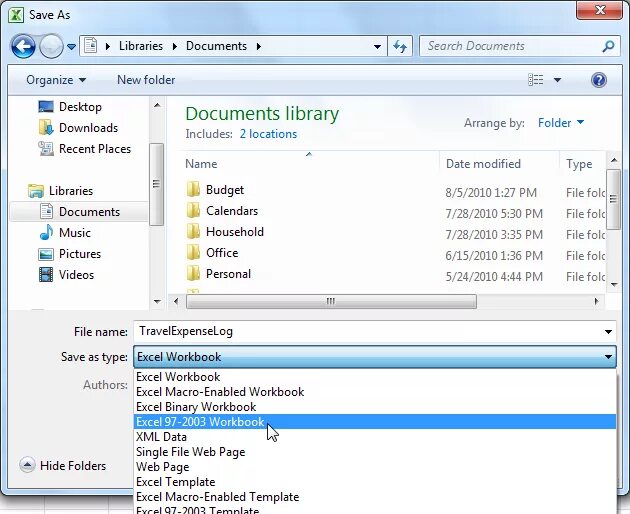
Task: Choose Single File Web Page type
Action: point(374,452)
